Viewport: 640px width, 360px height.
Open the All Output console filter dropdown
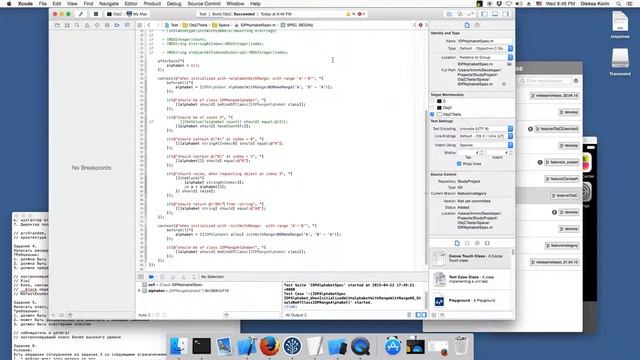[296, 315]
